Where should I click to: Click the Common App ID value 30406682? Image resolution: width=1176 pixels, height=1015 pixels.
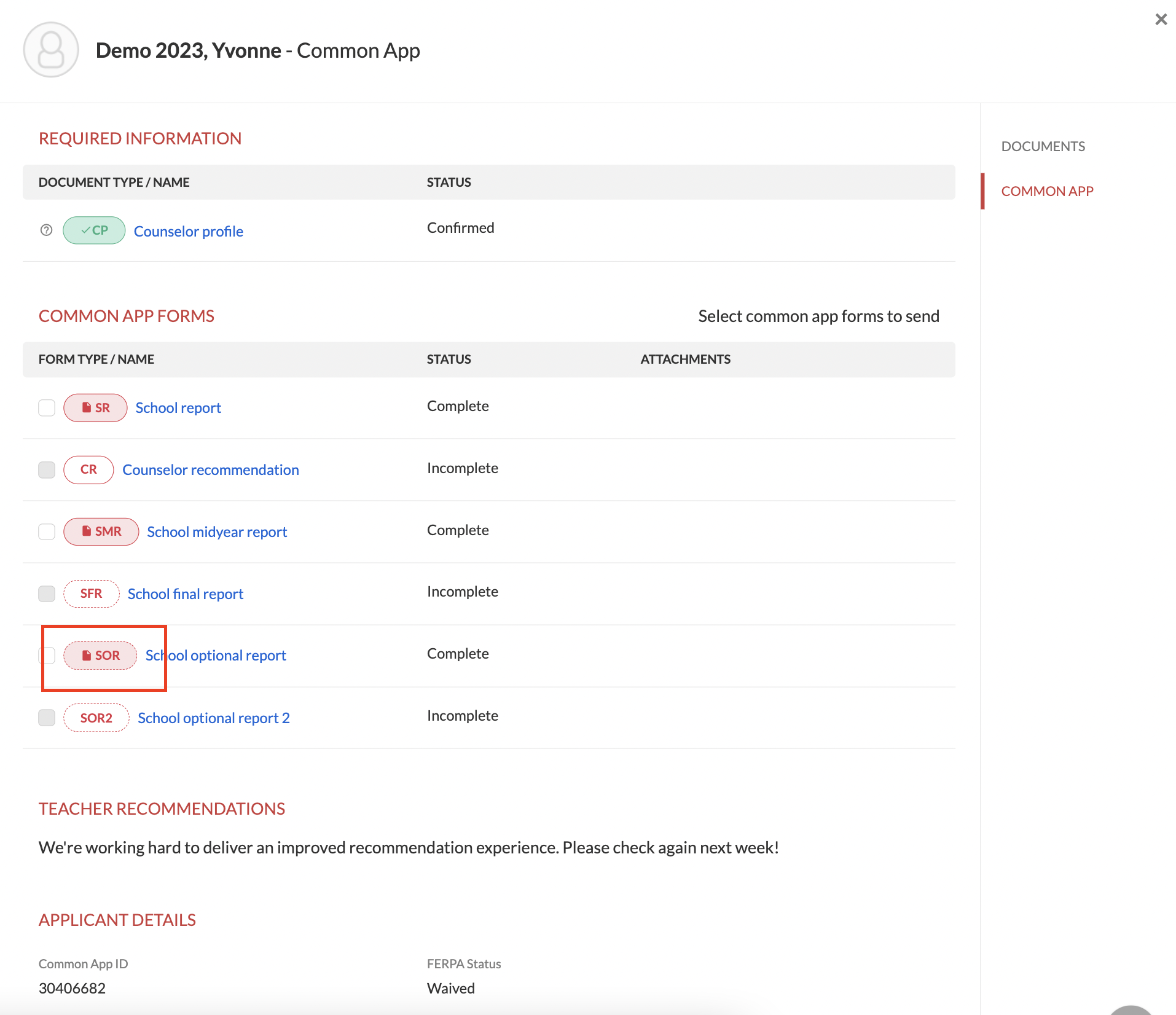click(x=72, y=988)
